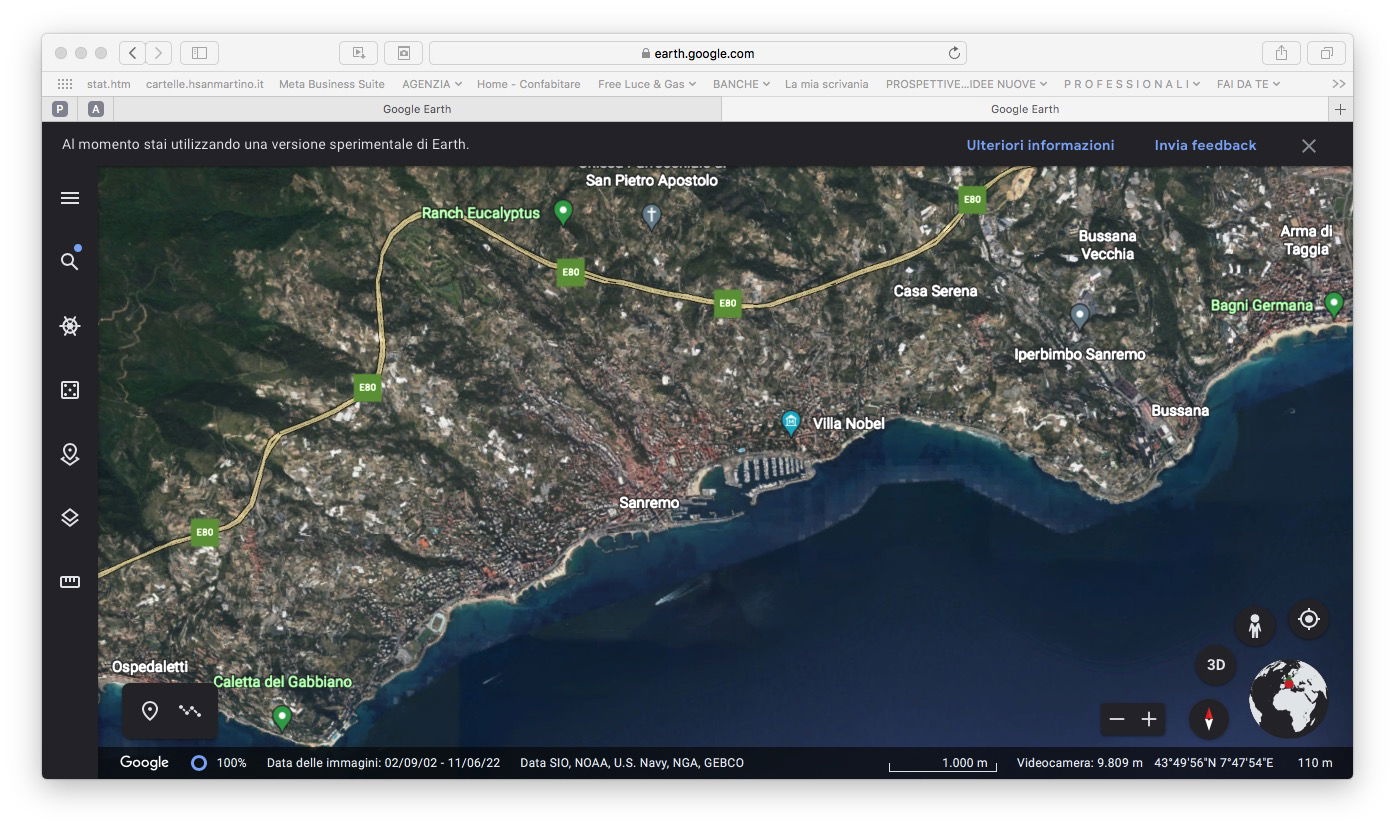
Task: Open La mia scrivania bookmark
Action: point(826,84)
